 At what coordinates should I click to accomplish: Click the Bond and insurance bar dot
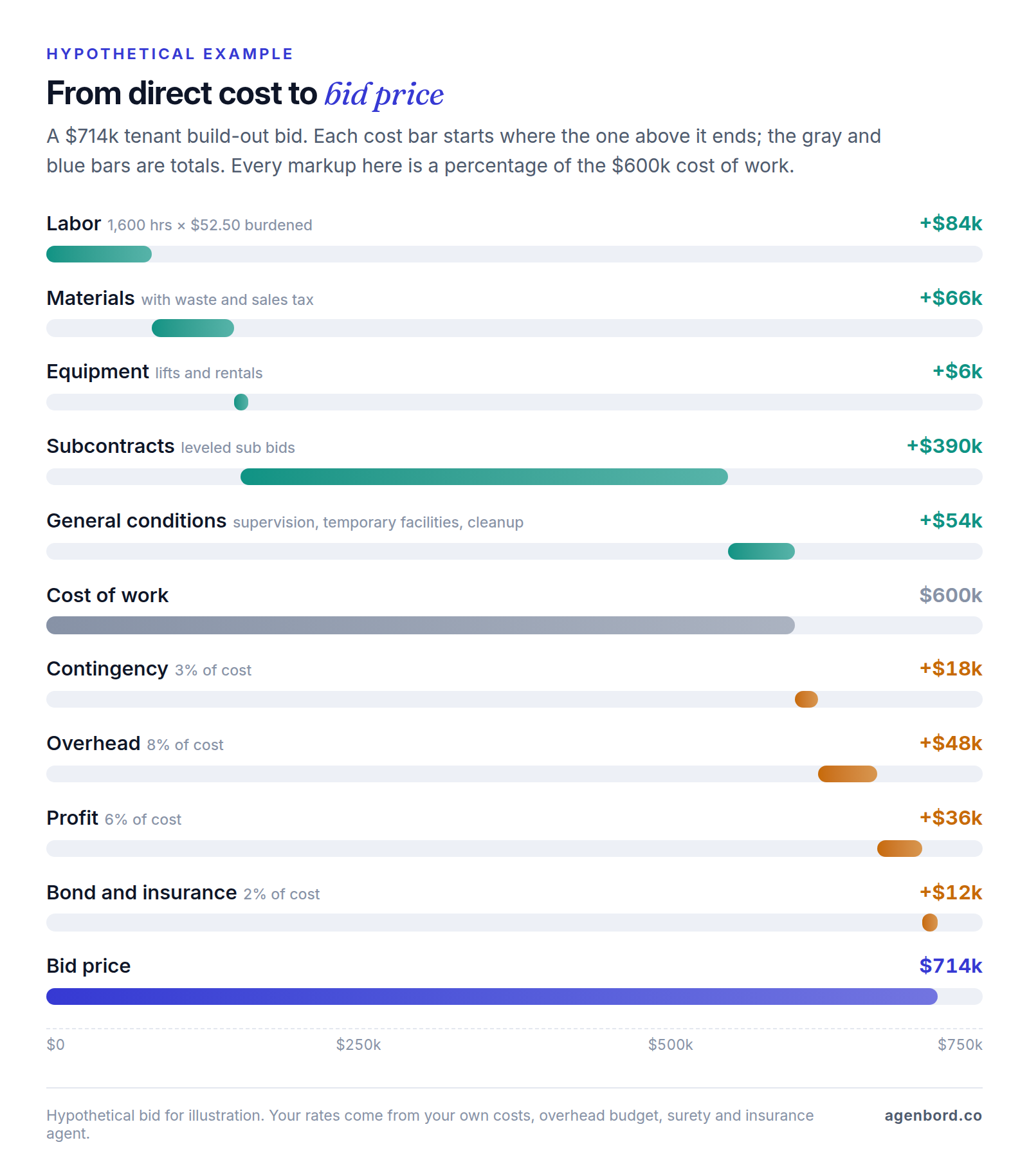(930, 923)
